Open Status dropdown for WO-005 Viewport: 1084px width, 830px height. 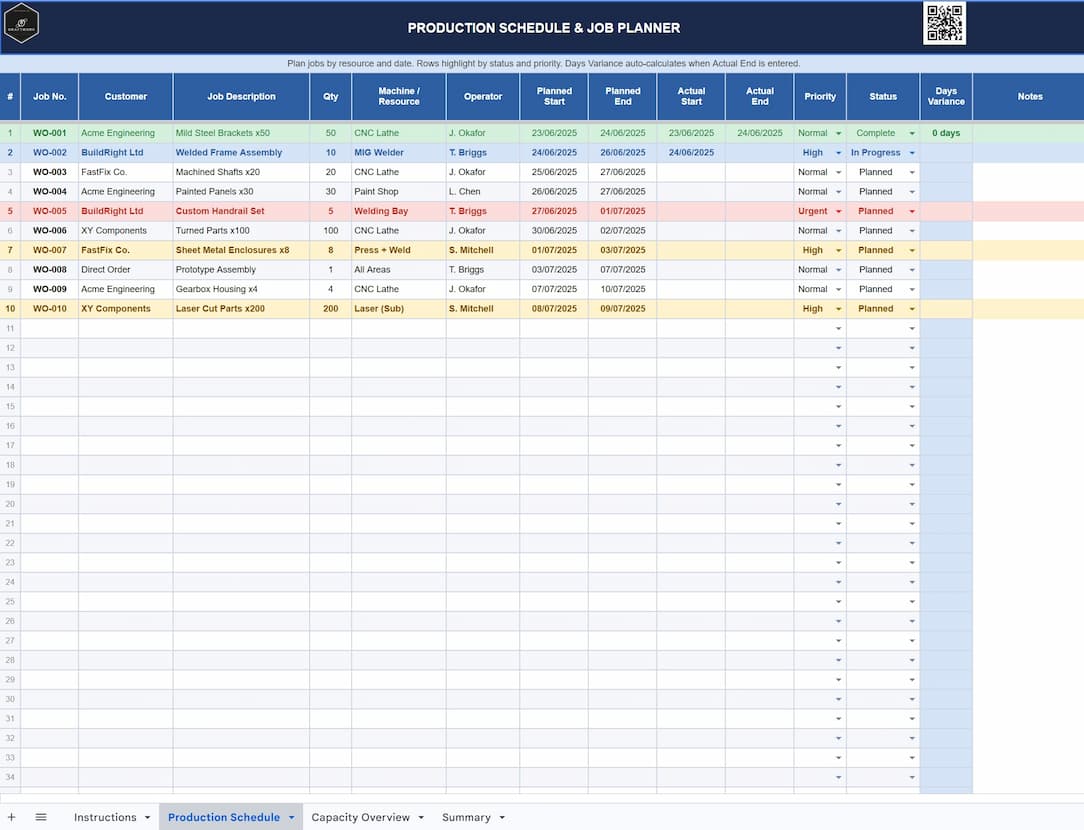[912, 211]
